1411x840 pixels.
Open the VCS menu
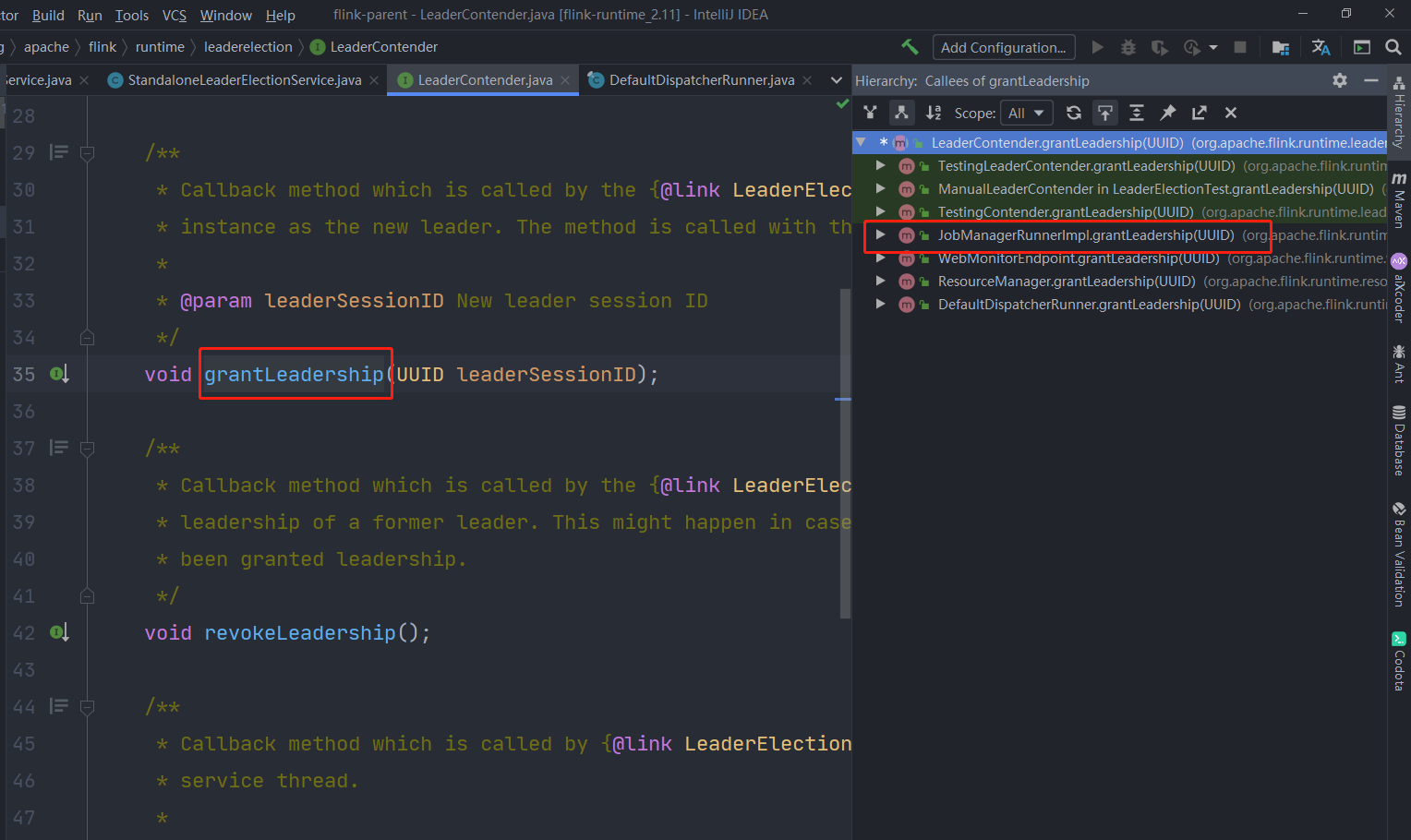pos(175,15)
